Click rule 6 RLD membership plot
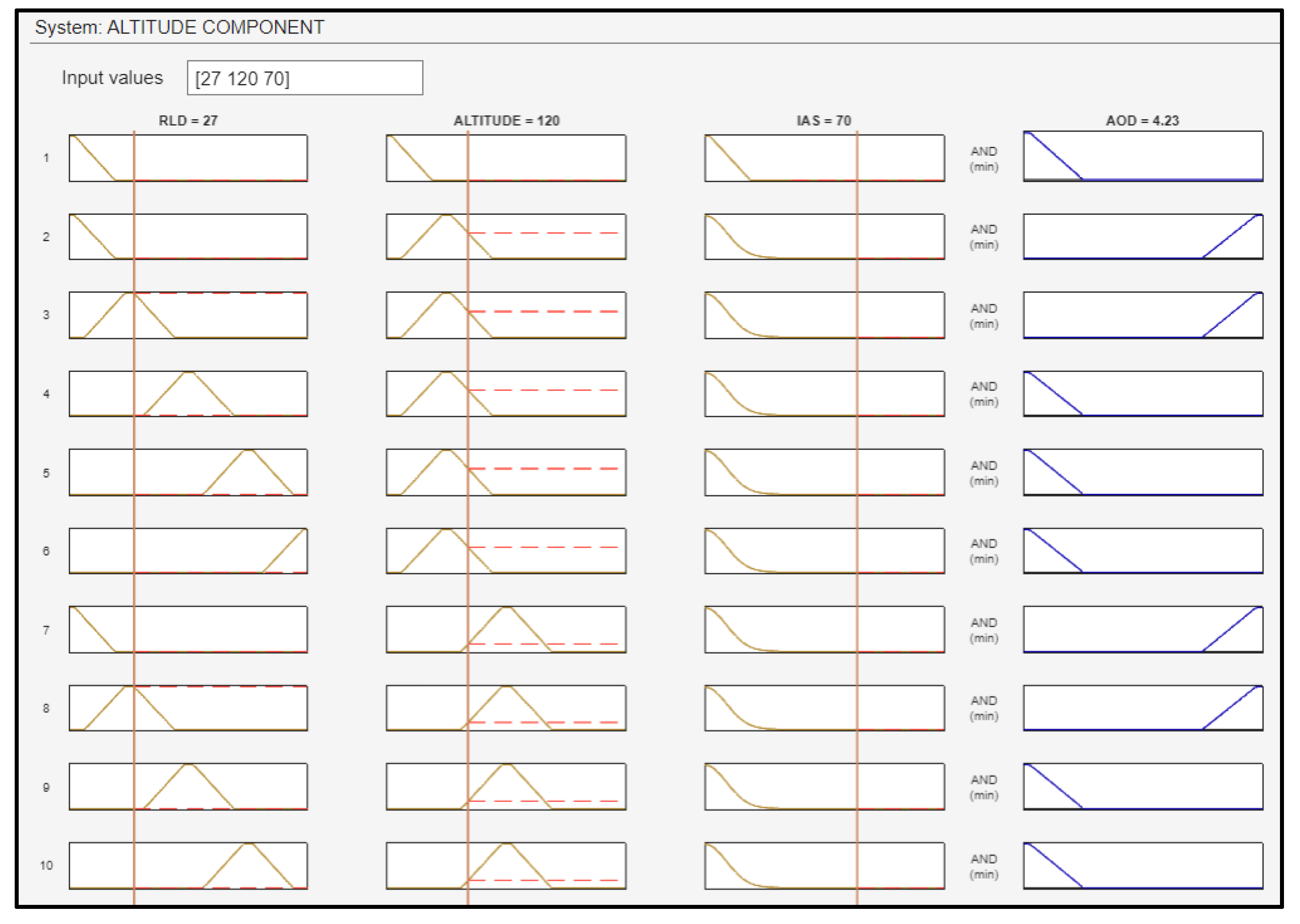 pyautogui.click(x=188, y=551)
